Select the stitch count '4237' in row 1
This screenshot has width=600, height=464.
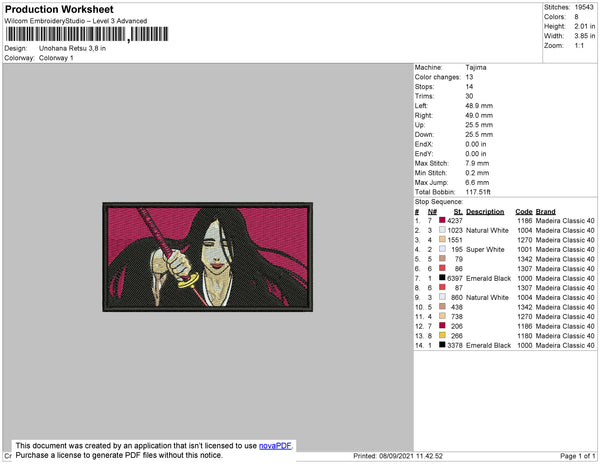[455, 221]
